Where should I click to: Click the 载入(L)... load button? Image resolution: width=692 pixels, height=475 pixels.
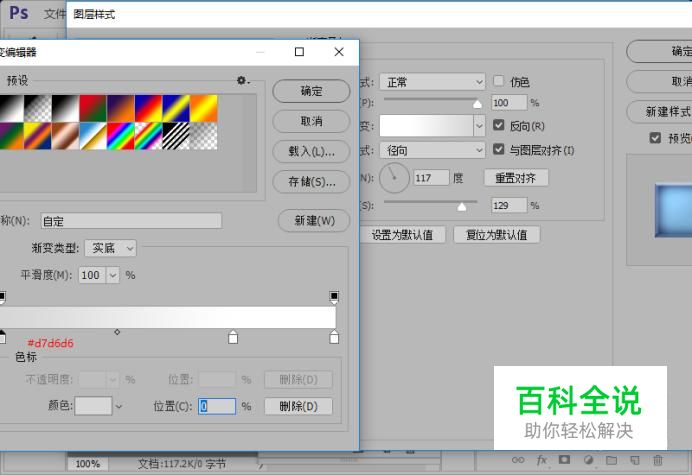tap(311, 151)
